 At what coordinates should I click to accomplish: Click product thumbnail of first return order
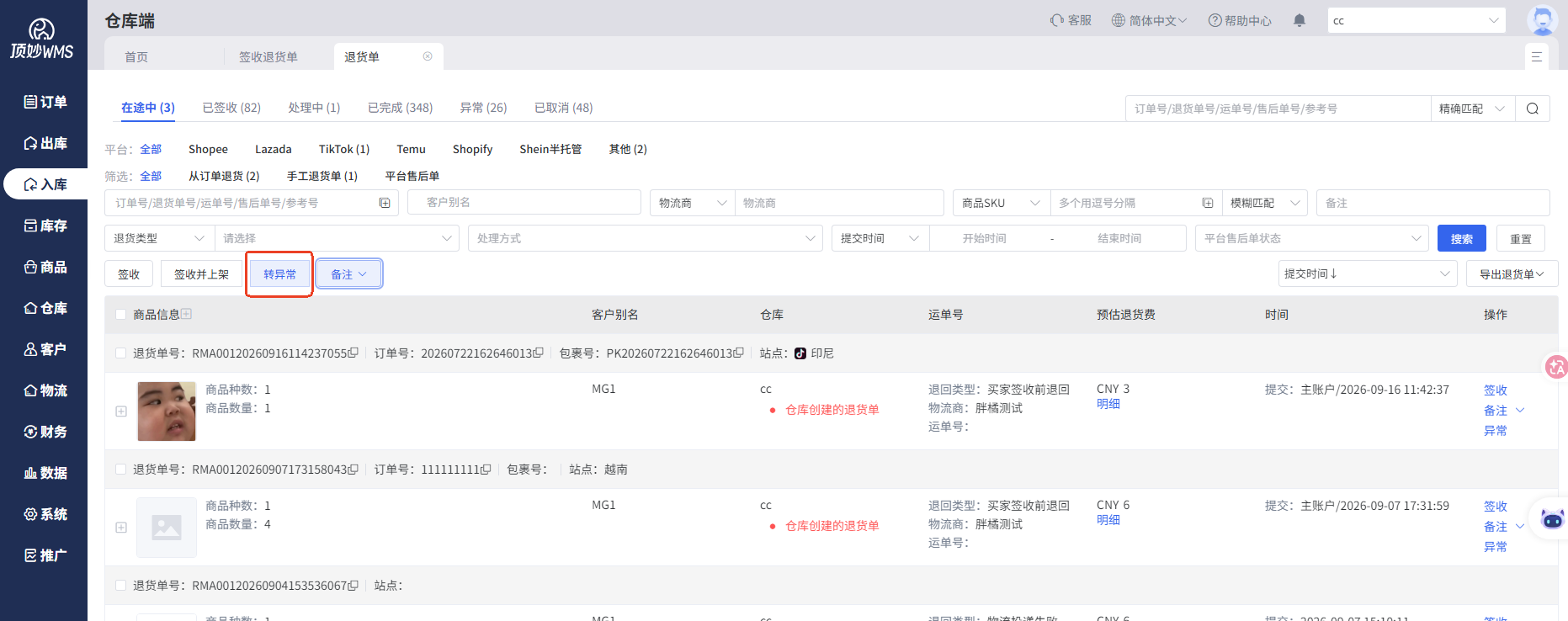[x=167, y=411]
